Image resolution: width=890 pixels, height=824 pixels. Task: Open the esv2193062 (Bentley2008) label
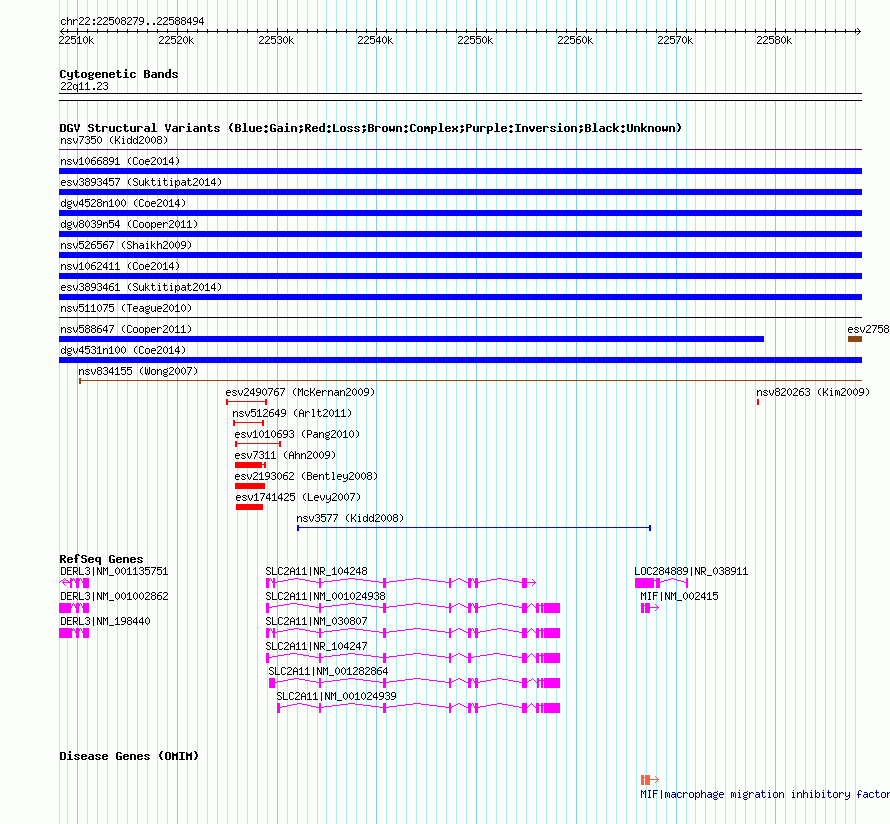click(306, 476)
